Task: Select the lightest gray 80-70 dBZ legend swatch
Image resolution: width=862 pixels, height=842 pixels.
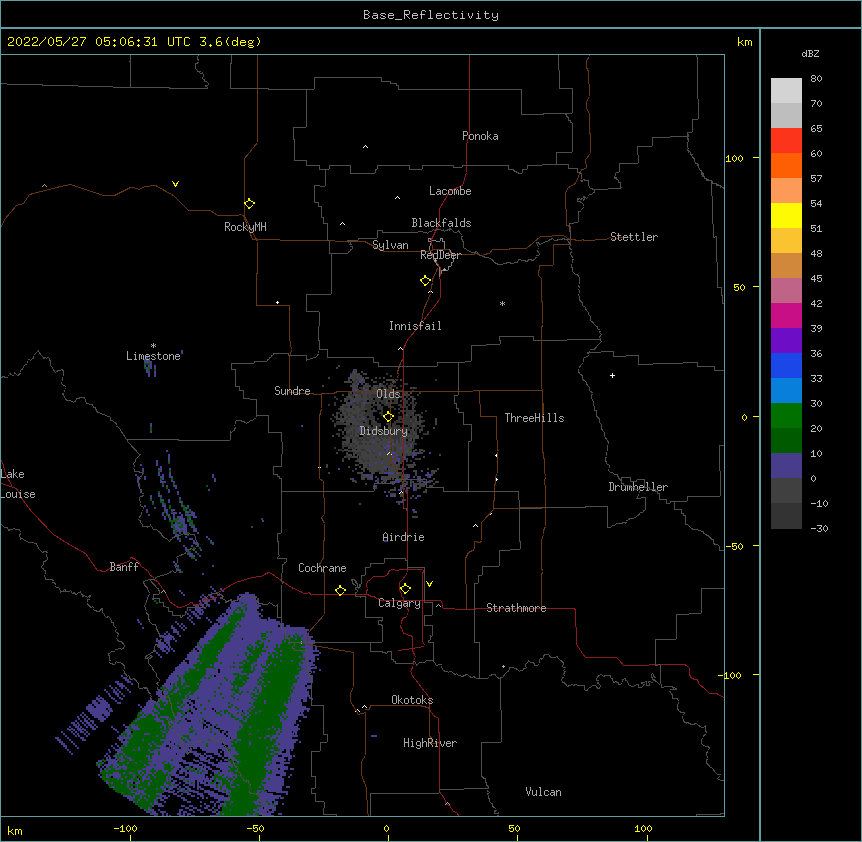Action: 786,91
